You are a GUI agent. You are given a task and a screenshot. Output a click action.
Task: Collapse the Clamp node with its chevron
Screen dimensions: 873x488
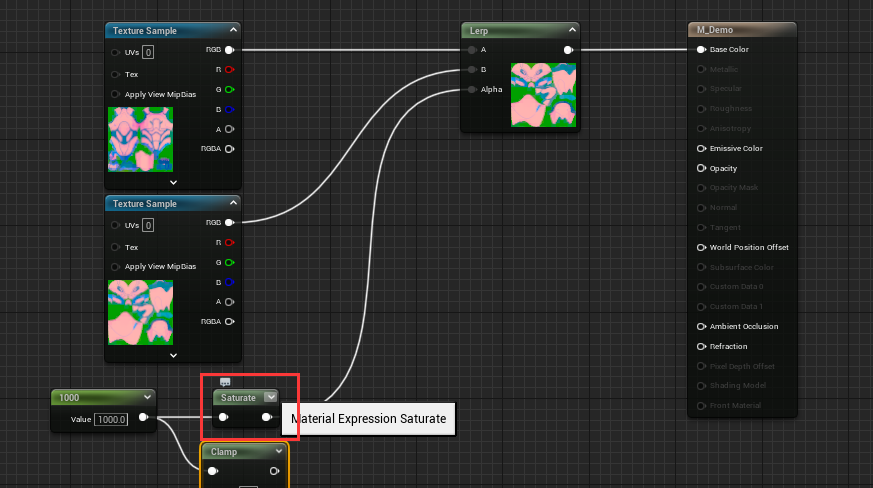pos(279,451)
